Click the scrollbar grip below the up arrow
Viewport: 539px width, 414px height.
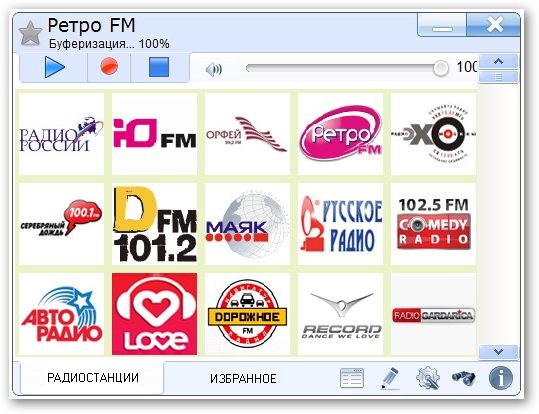click(498, 77)
